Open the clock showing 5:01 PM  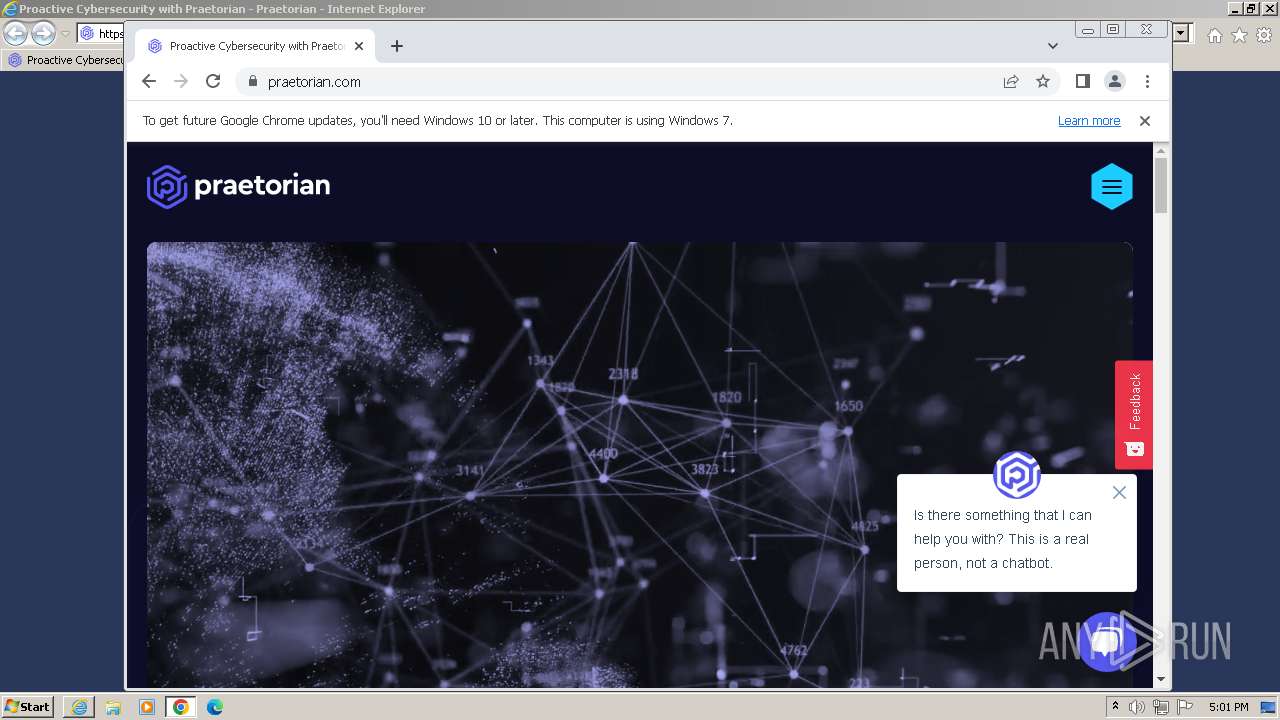click(x=1228, y=707)
